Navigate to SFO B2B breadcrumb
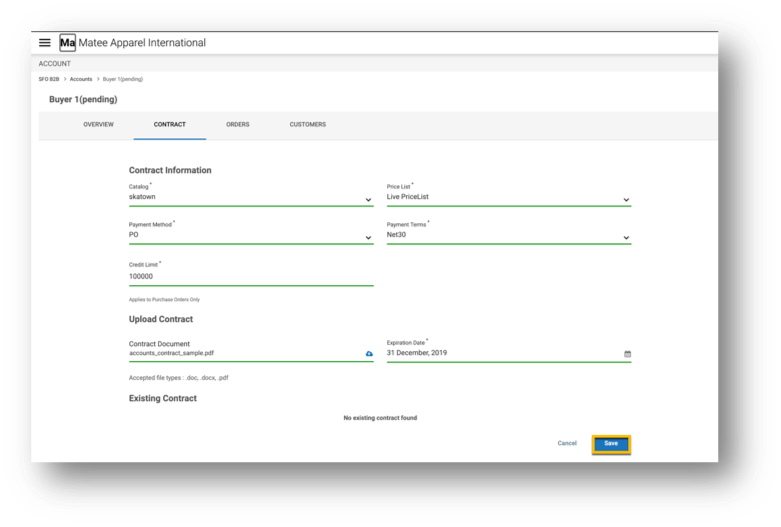781x527 pixels. pos(49,79)
